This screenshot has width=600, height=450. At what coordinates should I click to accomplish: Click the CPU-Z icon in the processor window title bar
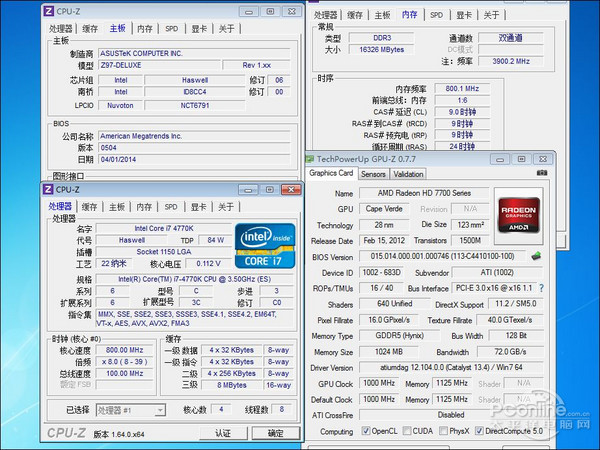[x=50, y=189]
